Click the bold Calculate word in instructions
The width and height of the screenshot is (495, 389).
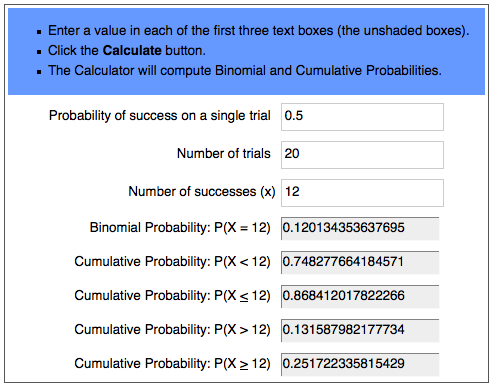click(x=132, y=51)
